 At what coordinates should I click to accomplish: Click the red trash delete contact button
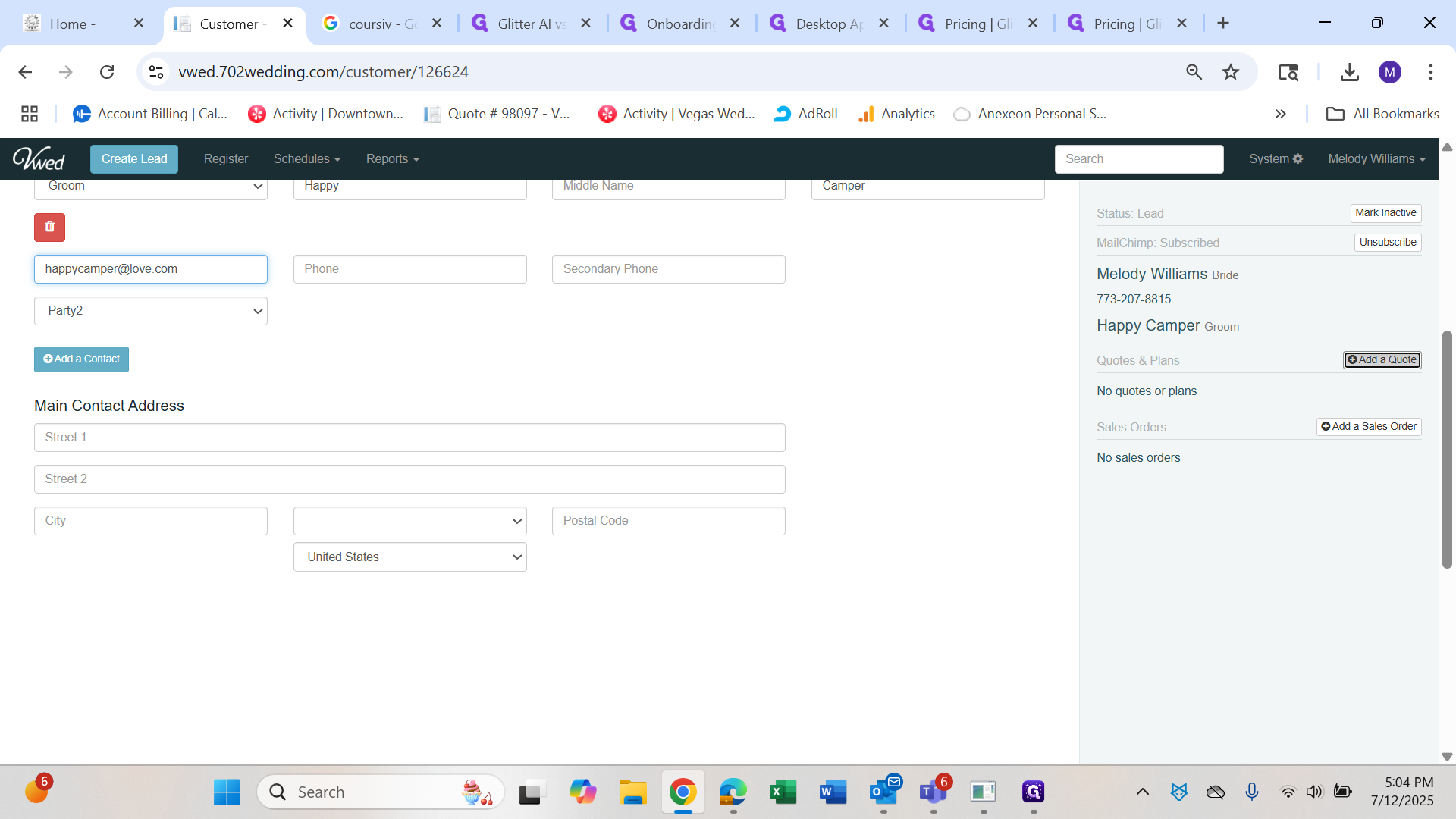coord(49,227)
